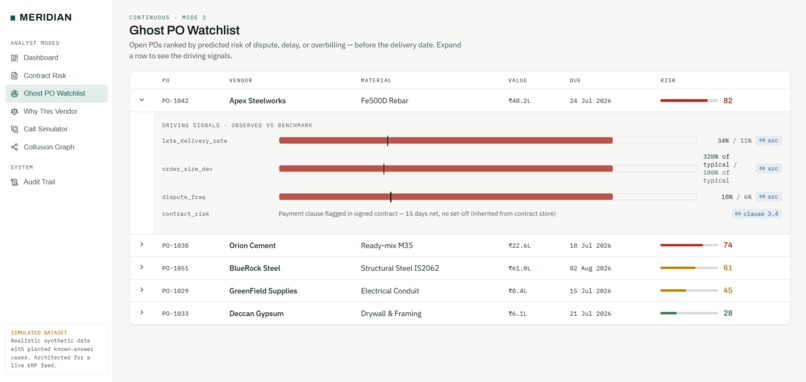Click the RISK column header

(x=668, y=81)
